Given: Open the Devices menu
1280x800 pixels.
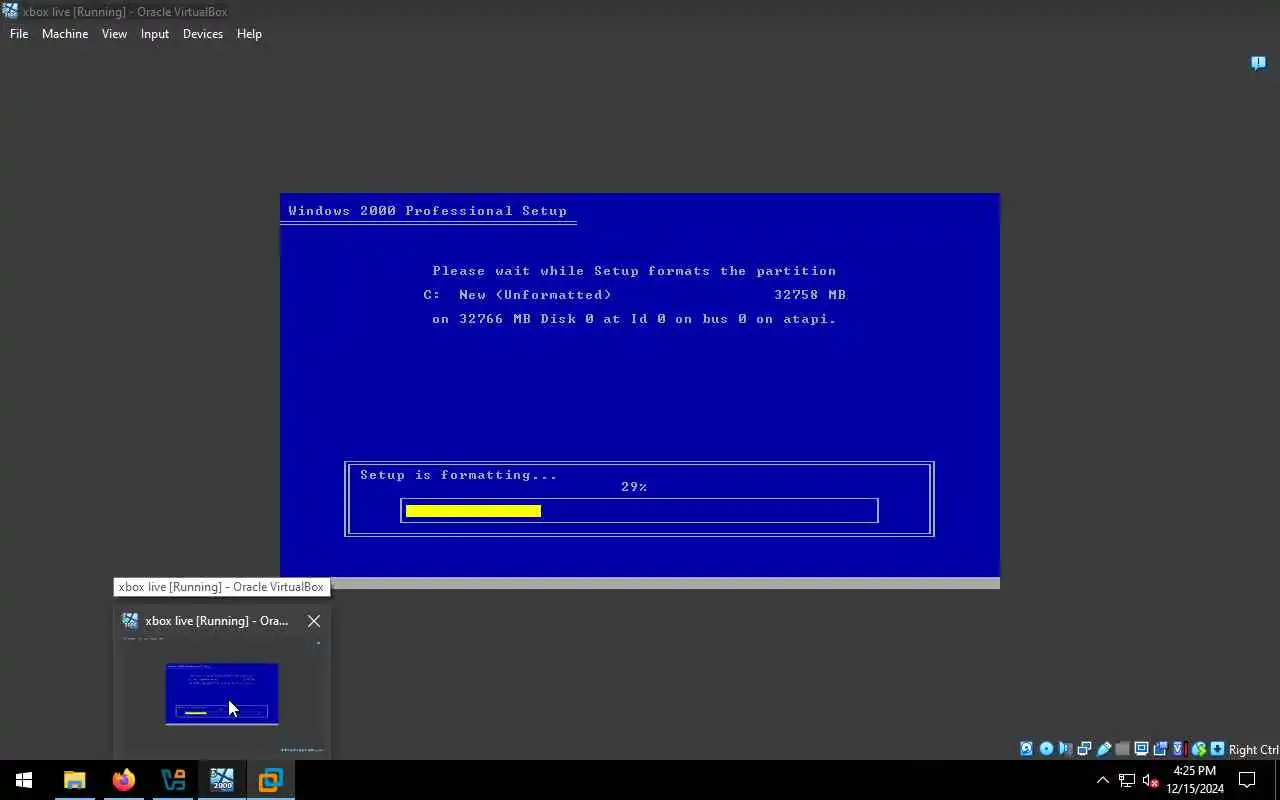Looking at the screenshot, I should pos(203,34).
